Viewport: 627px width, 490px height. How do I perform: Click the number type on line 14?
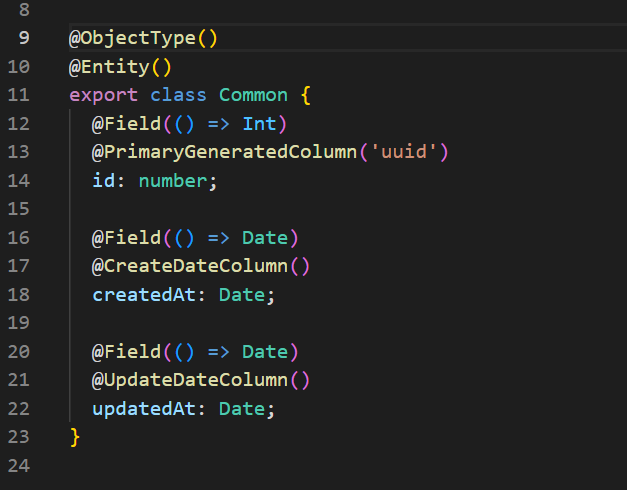coord(173,181)
